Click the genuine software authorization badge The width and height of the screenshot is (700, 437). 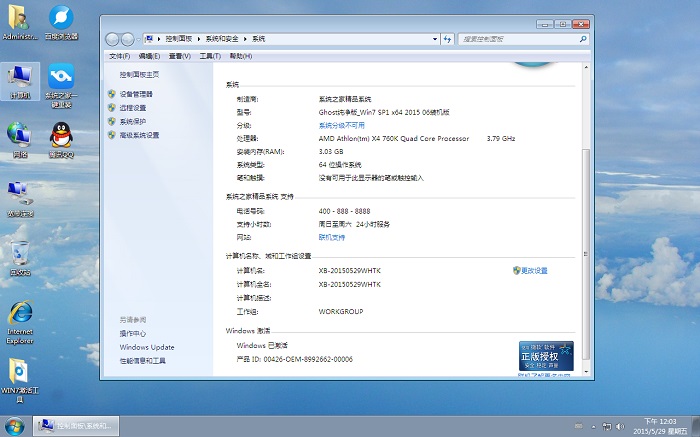click(546, 356)
